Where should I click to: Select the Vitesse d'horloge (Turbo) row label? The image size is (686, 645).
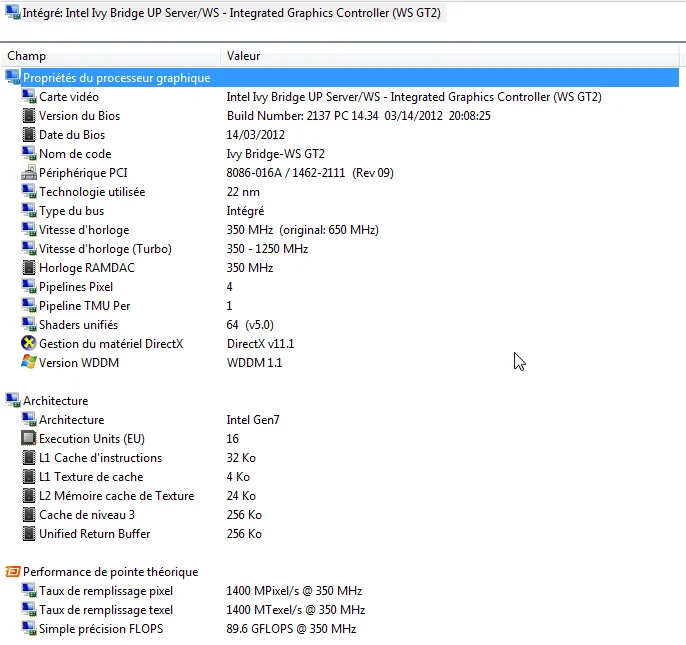pos(105,249)
